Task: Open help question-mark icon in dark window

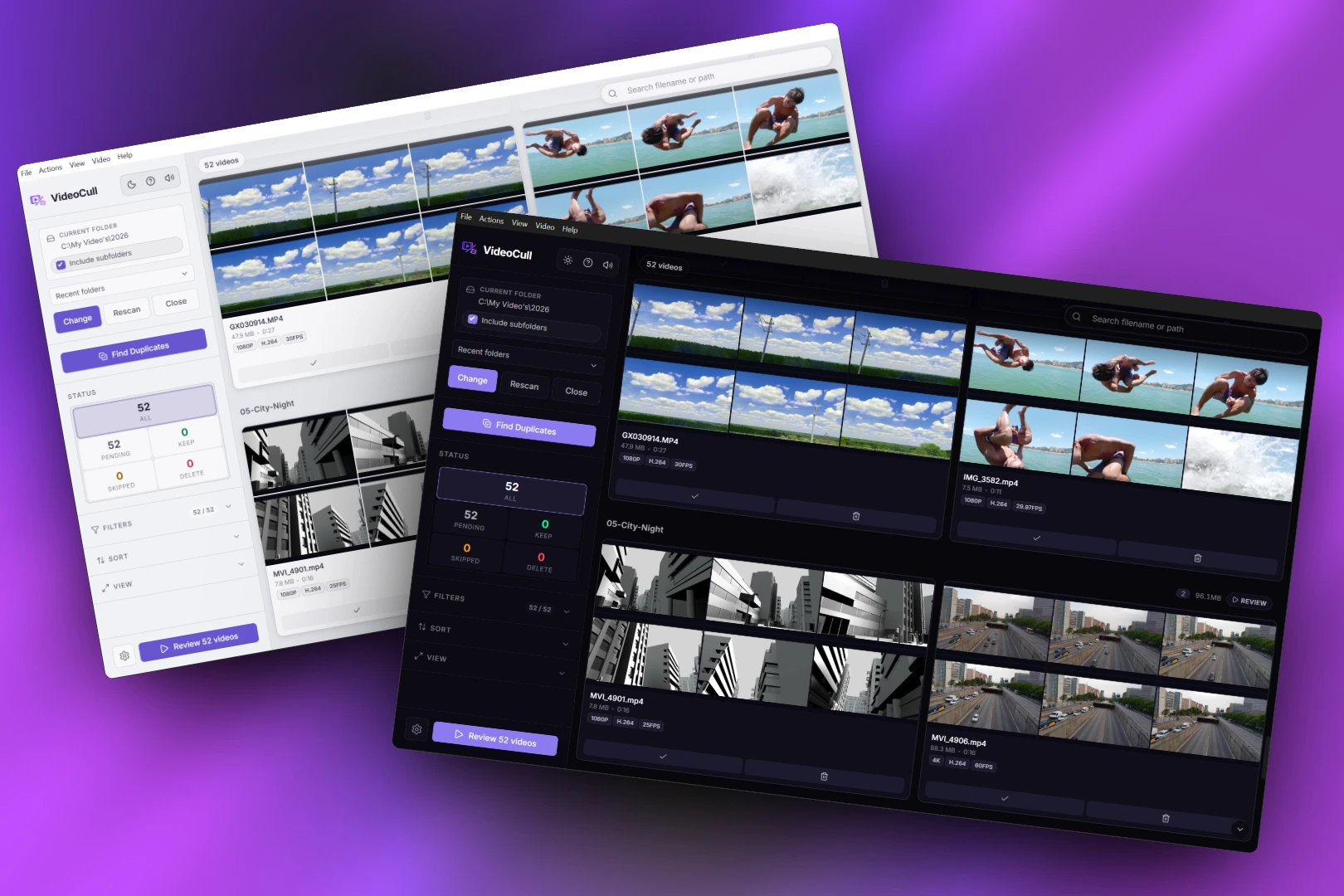Action: [587, 263]
